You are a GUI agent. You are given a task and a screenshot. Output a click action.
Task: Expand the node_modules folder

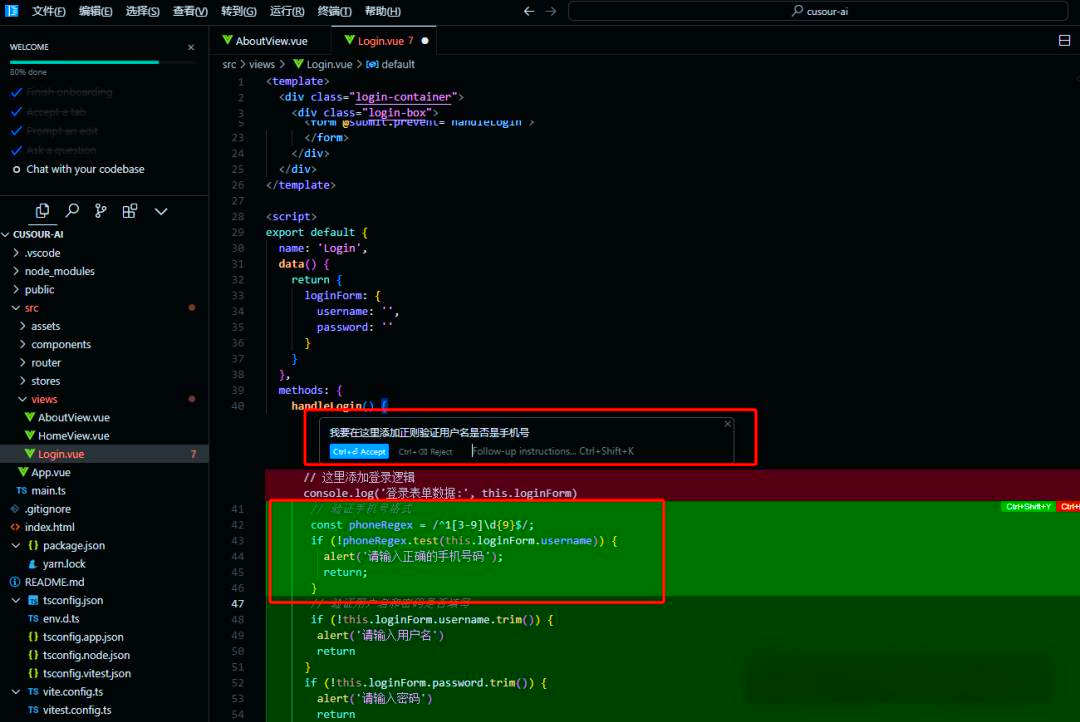coord(60,271)
